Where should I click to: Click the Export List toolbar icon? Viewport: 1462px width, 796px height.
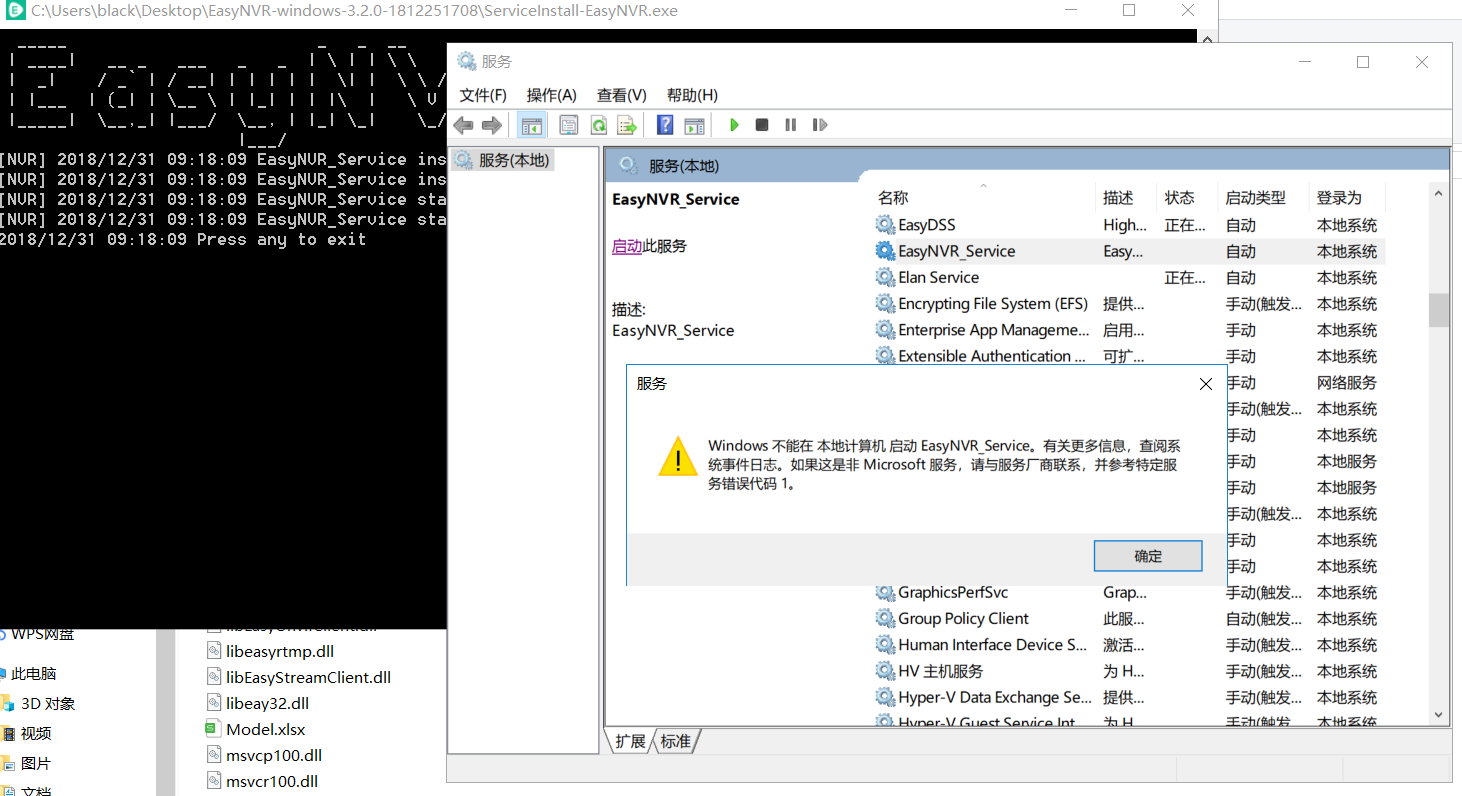627,125
